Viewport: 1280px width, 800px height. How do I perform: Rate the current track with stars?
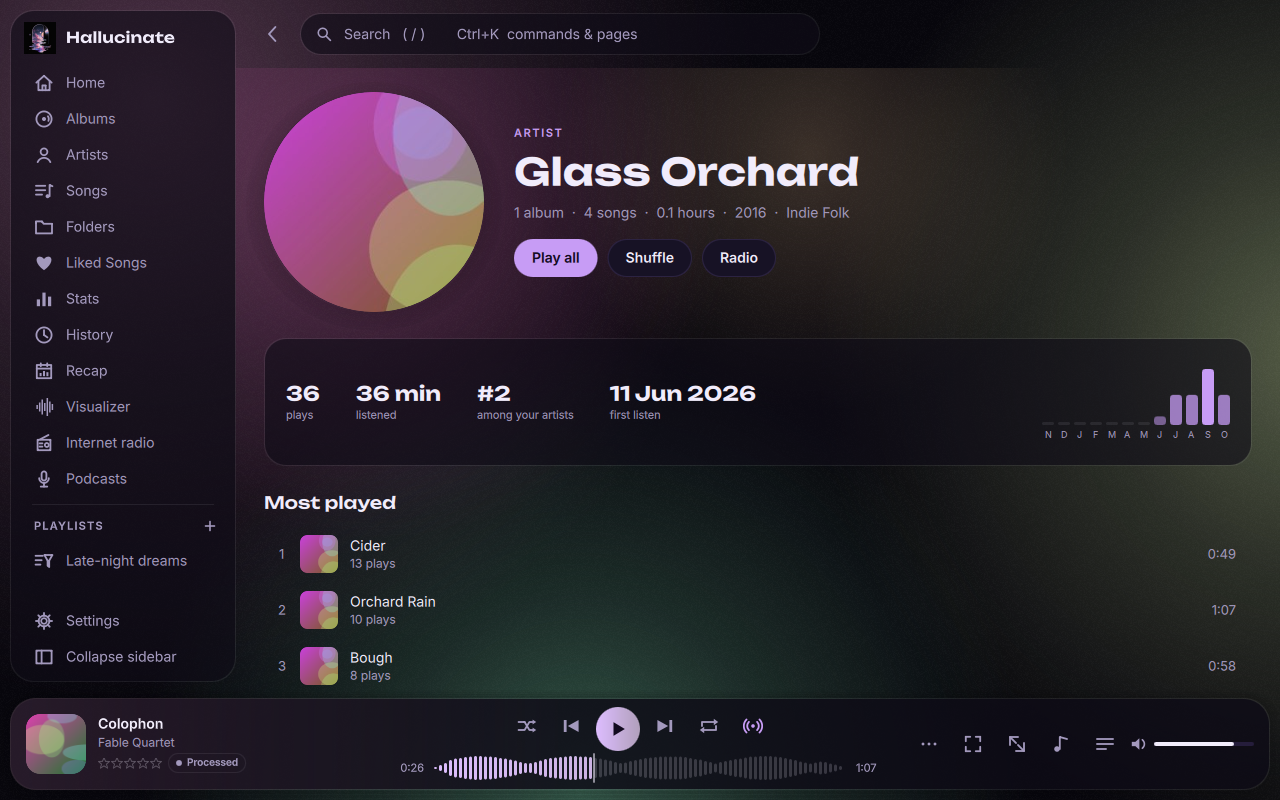pos(130,763)
